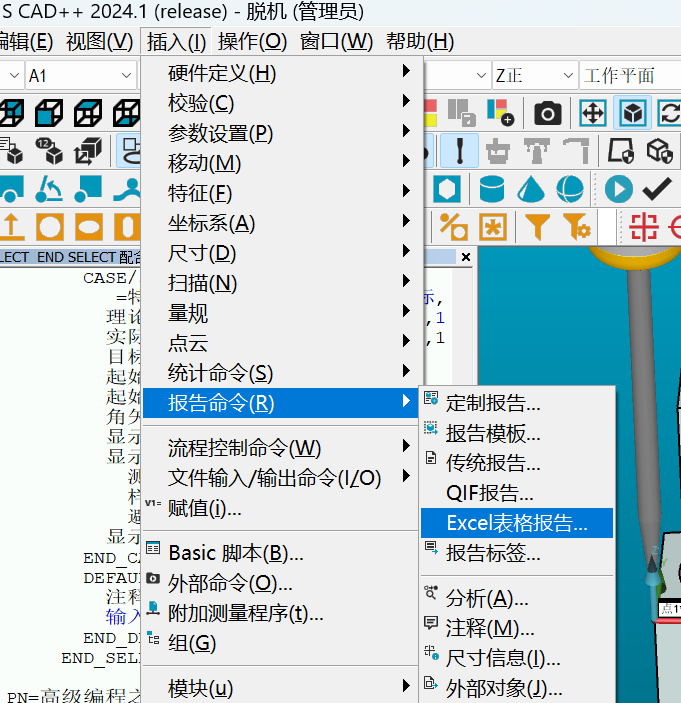
Task: Click the orange ellipse feature icon
Action: click(89, 227)
